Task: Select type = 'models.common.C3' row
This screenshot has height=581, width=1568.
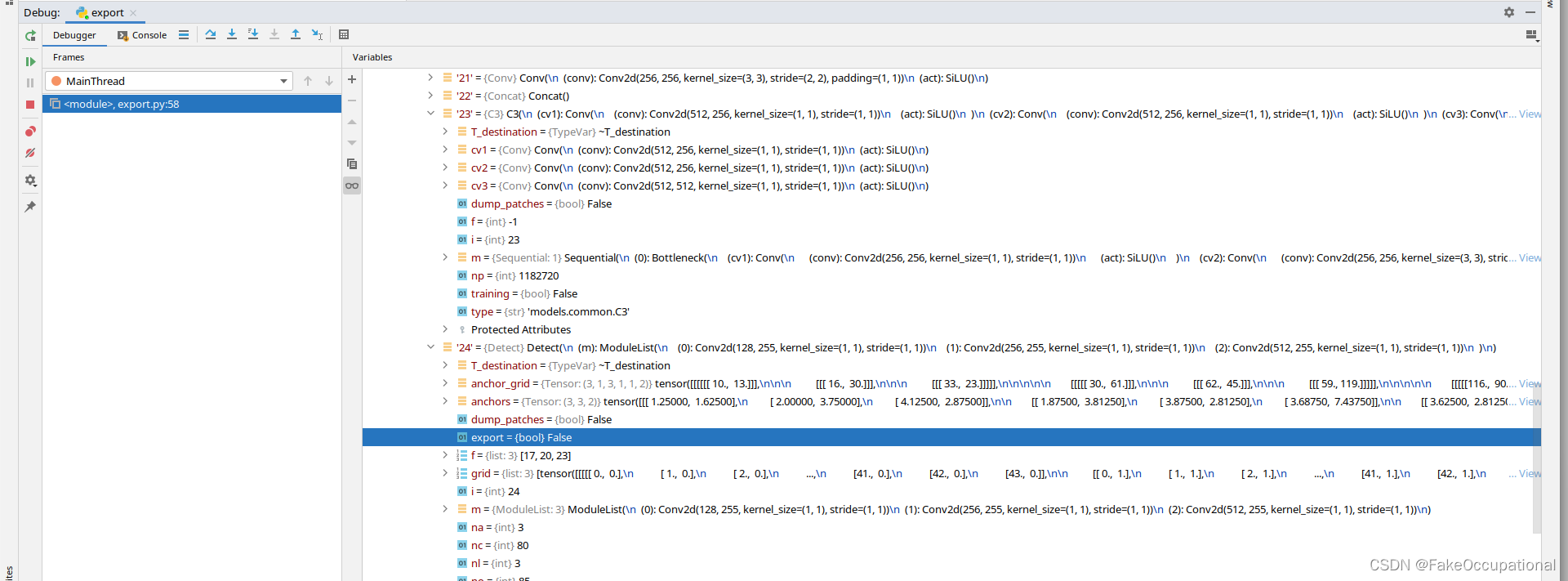Action: click(x=951, y=311)
